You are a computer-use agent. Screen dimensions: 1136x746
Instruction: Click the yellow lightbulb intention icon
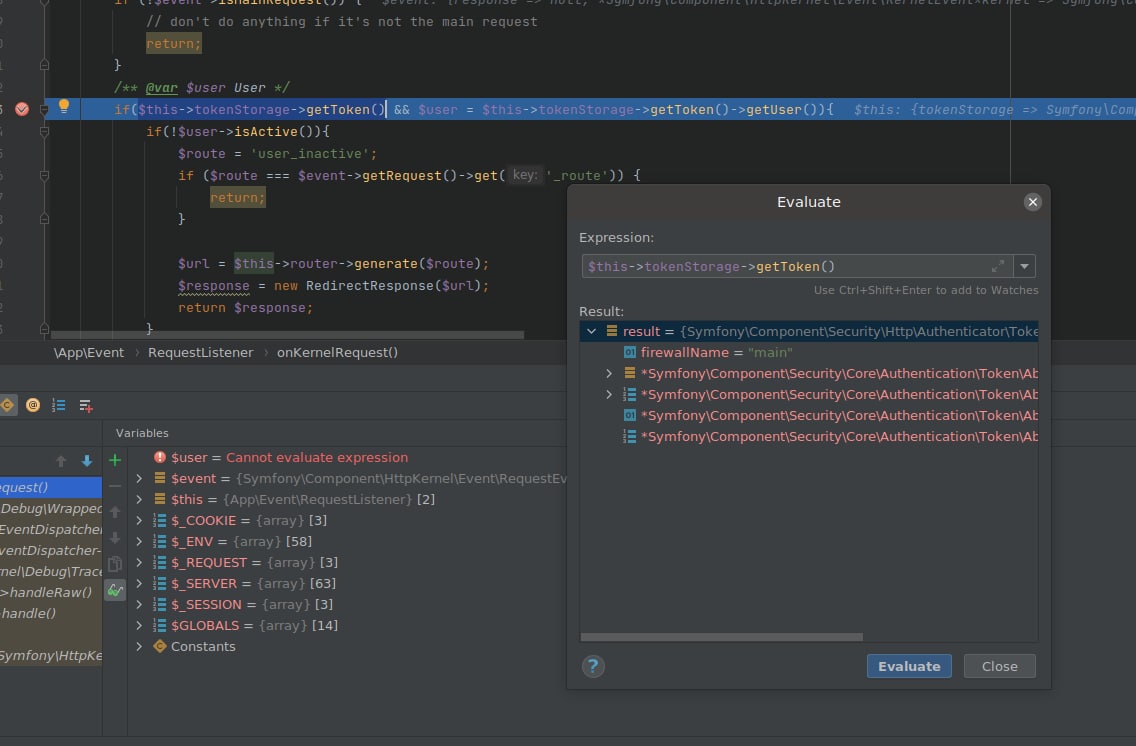point(64,107)
